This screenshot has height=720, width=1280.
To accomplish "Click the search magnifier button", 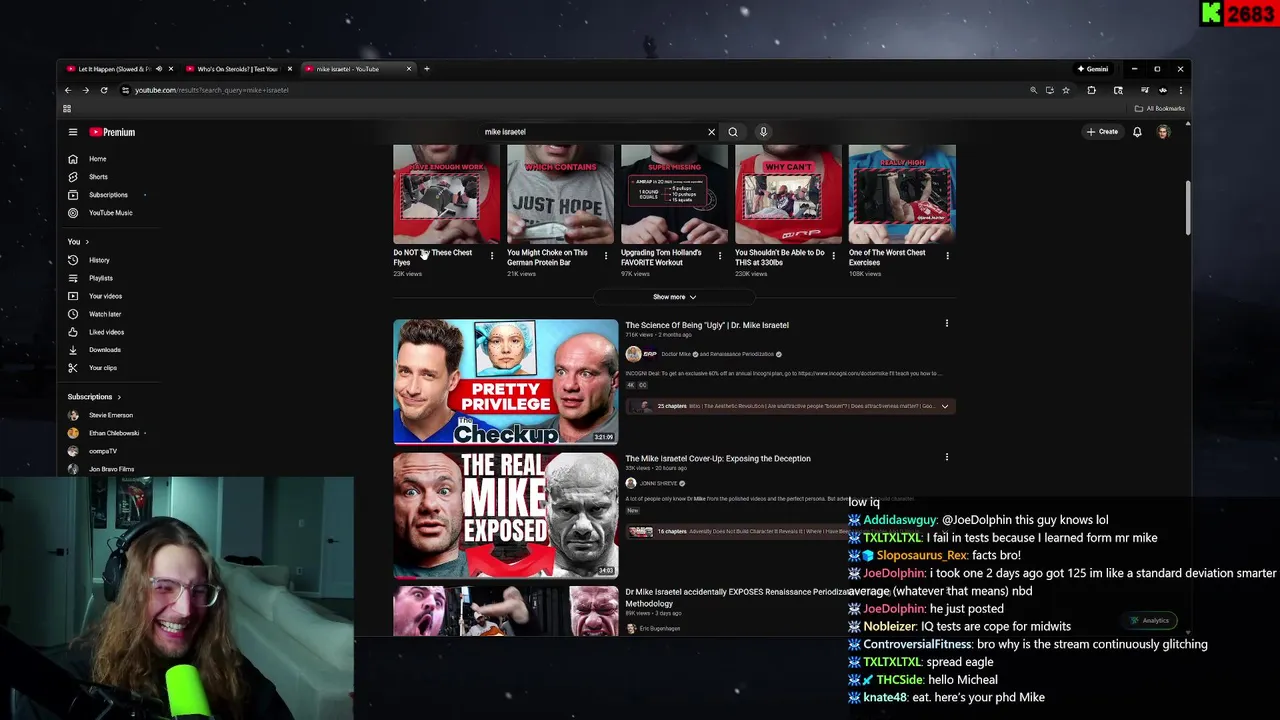I will pos(733,132).
